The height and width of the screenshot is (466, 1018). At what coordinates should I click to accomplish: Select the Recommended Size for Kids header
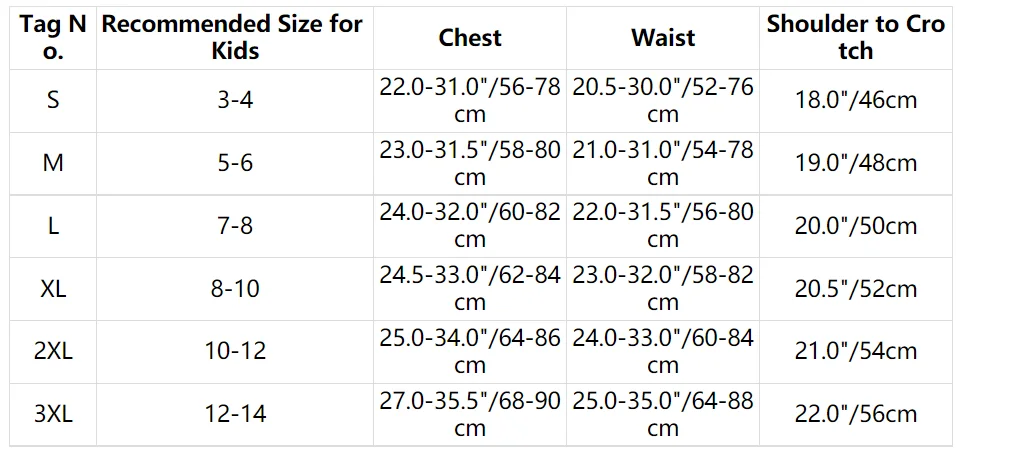tap(235, 38)
